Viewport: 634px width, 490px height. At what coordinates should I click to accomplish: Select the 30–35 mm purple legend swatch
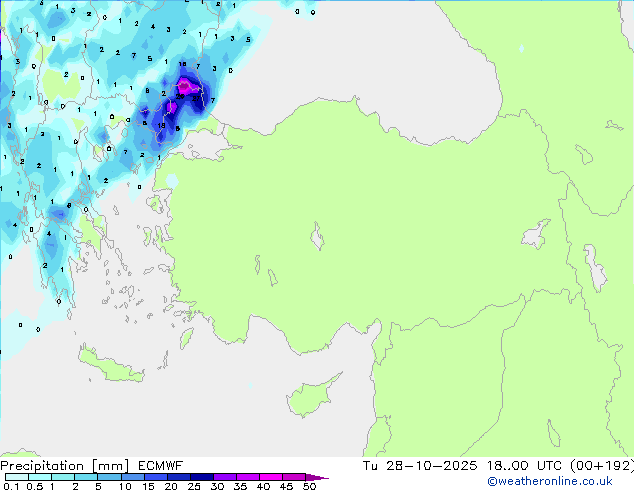pos(224,477)
